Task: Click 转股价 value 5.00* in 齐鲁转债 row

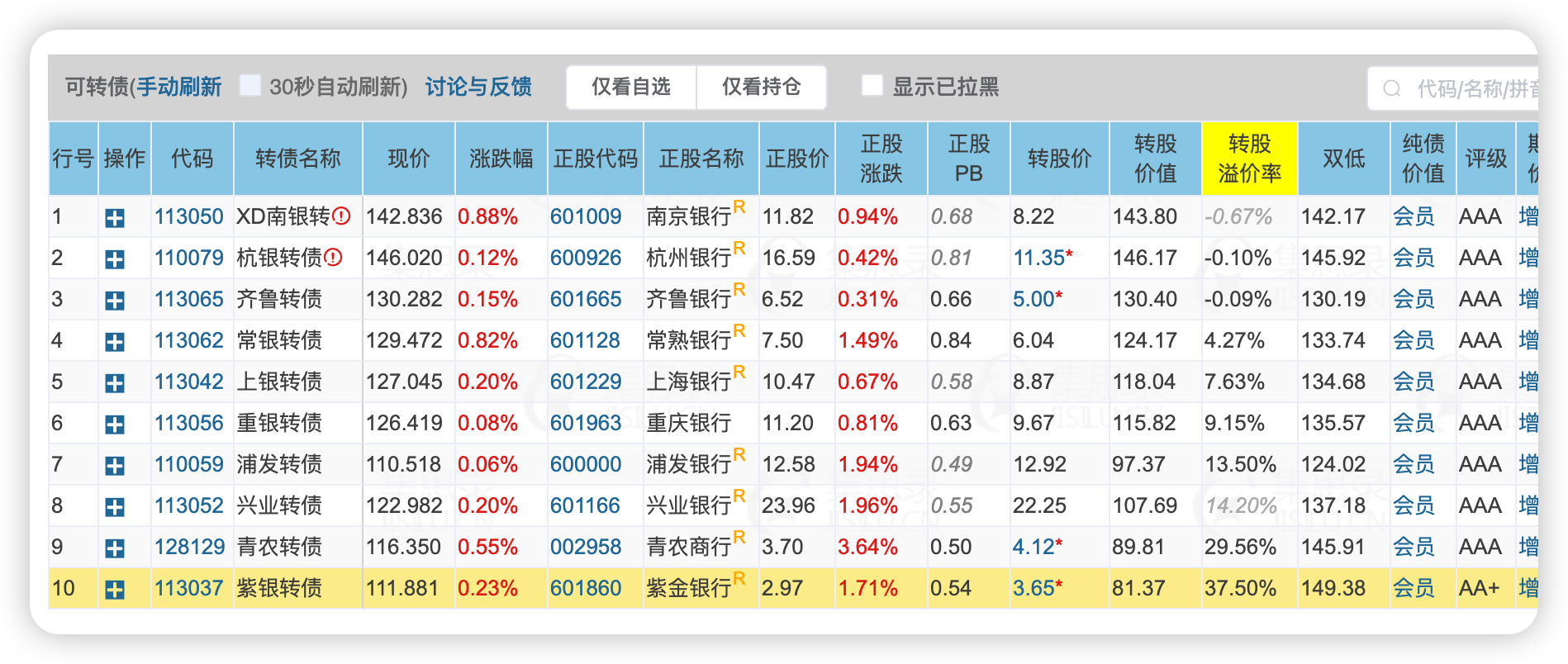Action: [1038, 299]
